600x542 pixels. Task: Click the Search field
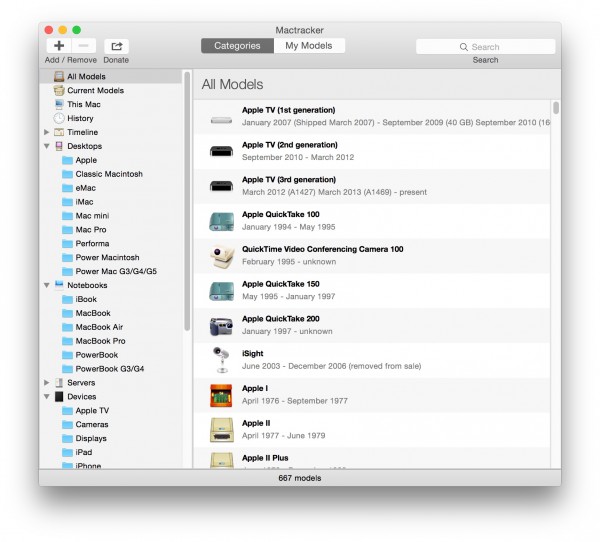(485, 47)
